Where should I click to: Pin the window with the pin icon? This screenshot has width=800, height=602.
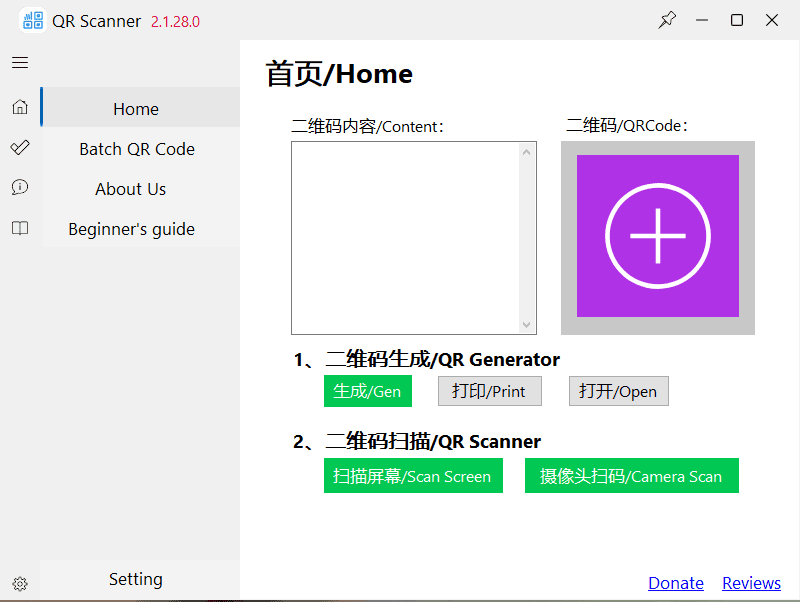[x=666, y=20]
